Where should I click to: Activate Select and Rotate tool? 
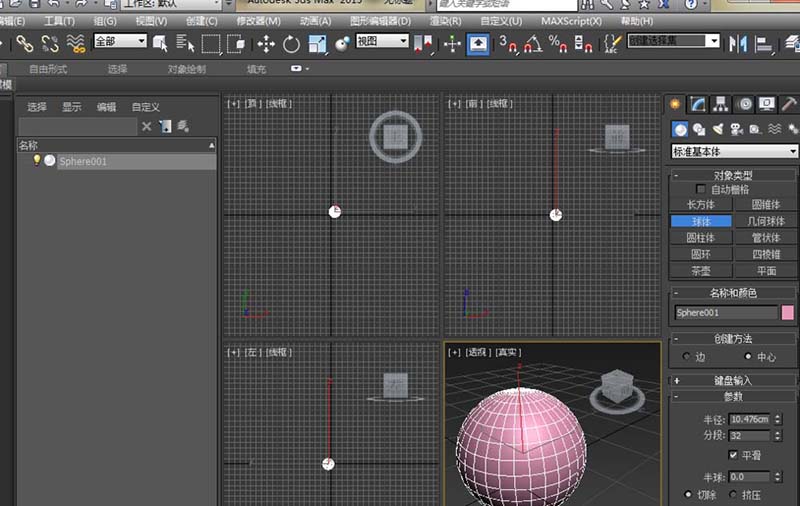coord(291,44)
